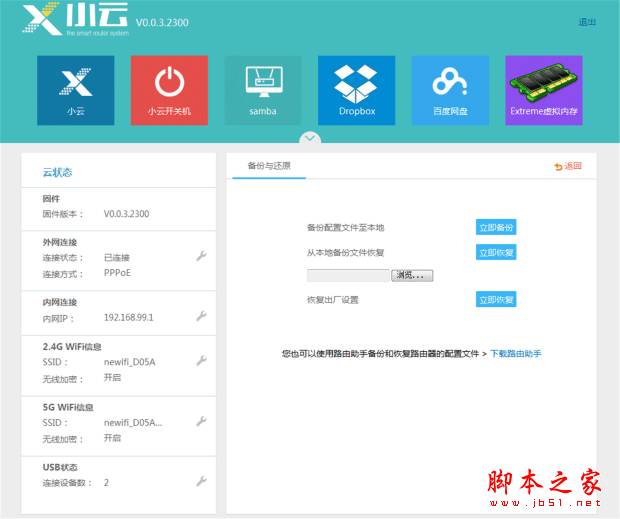Click the 备份配置文件至本地 label
This screenshot has height=519, width=620.
click(x=346, y=228)
